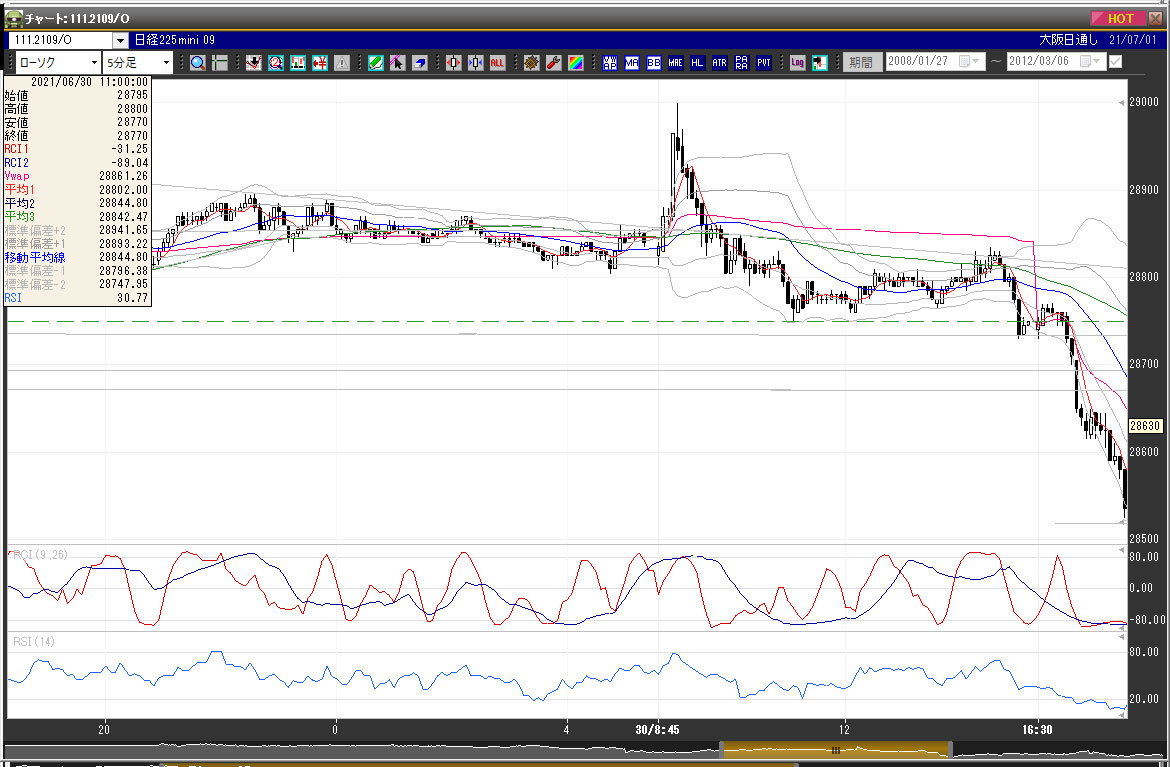The image size is (1170, 767).
Task: Open the red wrench tool icon
Action: click(x=553, y=63)
